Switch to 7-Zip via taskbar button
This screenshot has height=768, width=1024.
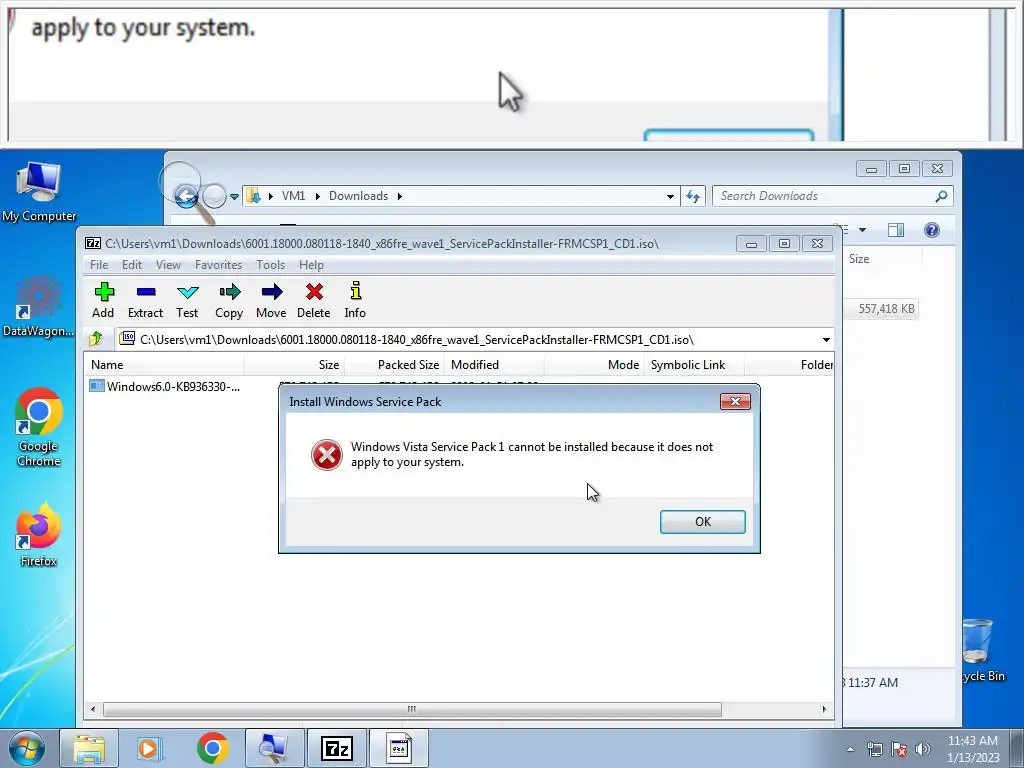(x=336, y=748)
